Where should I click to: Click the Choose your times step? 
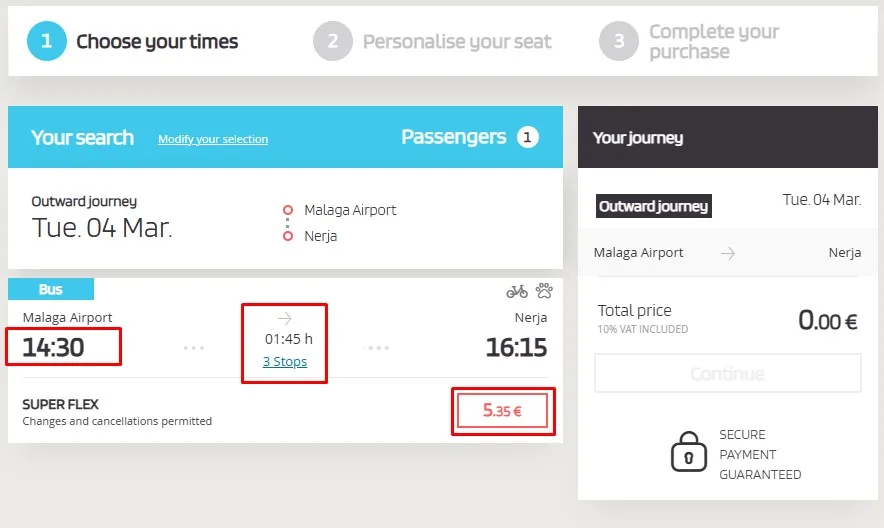157,41
